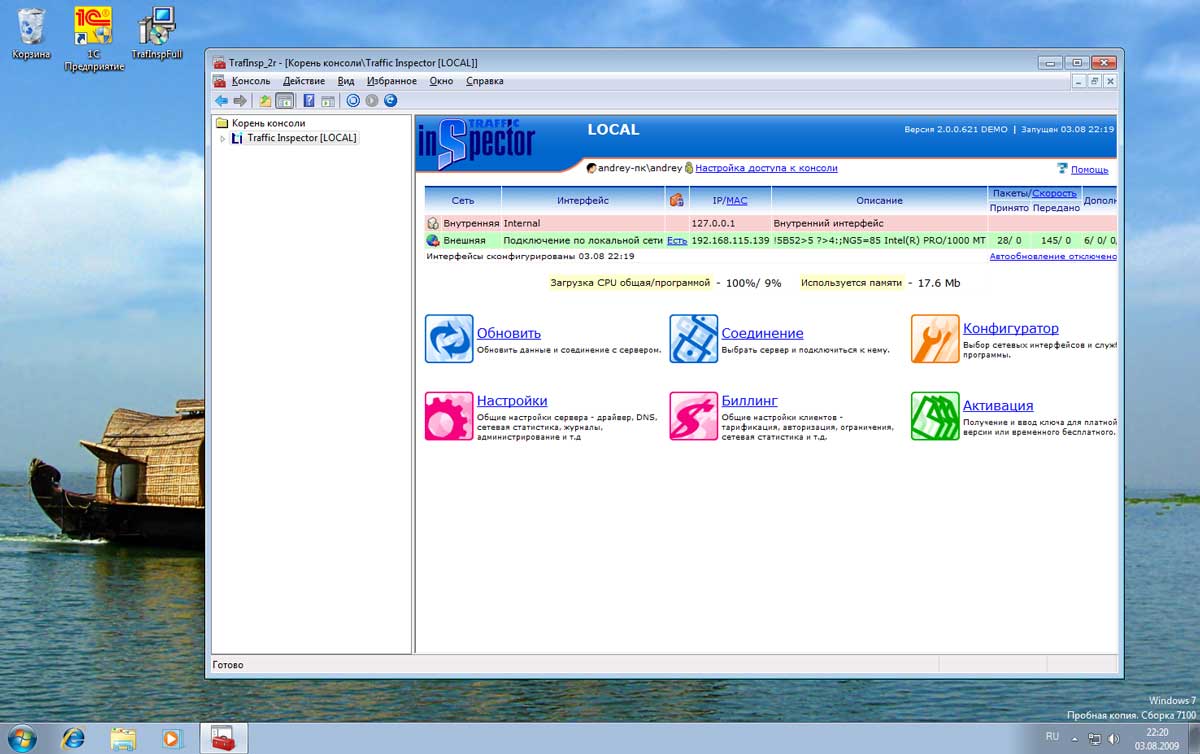Click the Back arrow in the toolbar
This screenshot has width=1200, height=754.
coord(221,101)
